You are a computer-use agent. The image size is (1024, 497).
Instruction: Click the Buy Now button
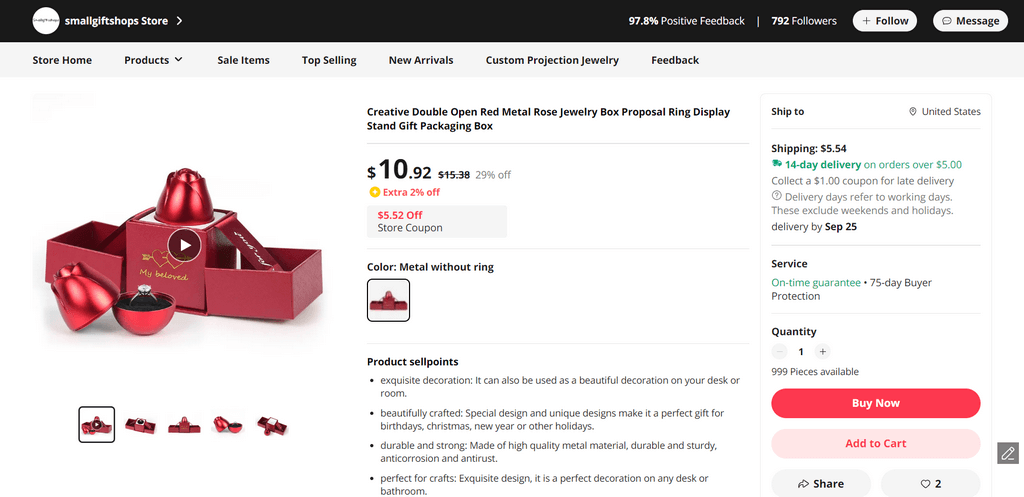click(x=875, y=403)
